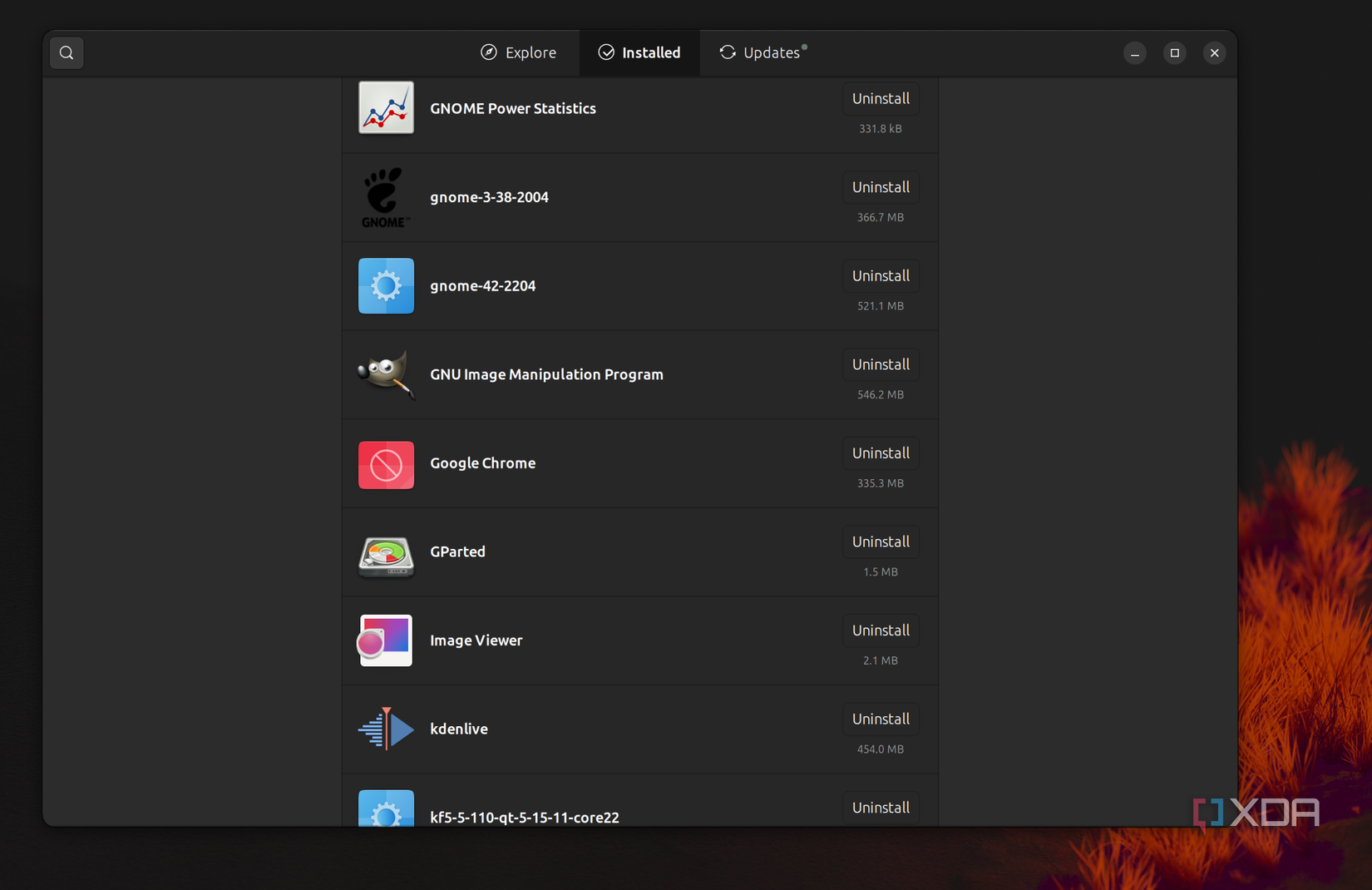Click the gnome-3-38-2004 GNOME footprint icon
1372x890 pixels.
coord(386,197)
